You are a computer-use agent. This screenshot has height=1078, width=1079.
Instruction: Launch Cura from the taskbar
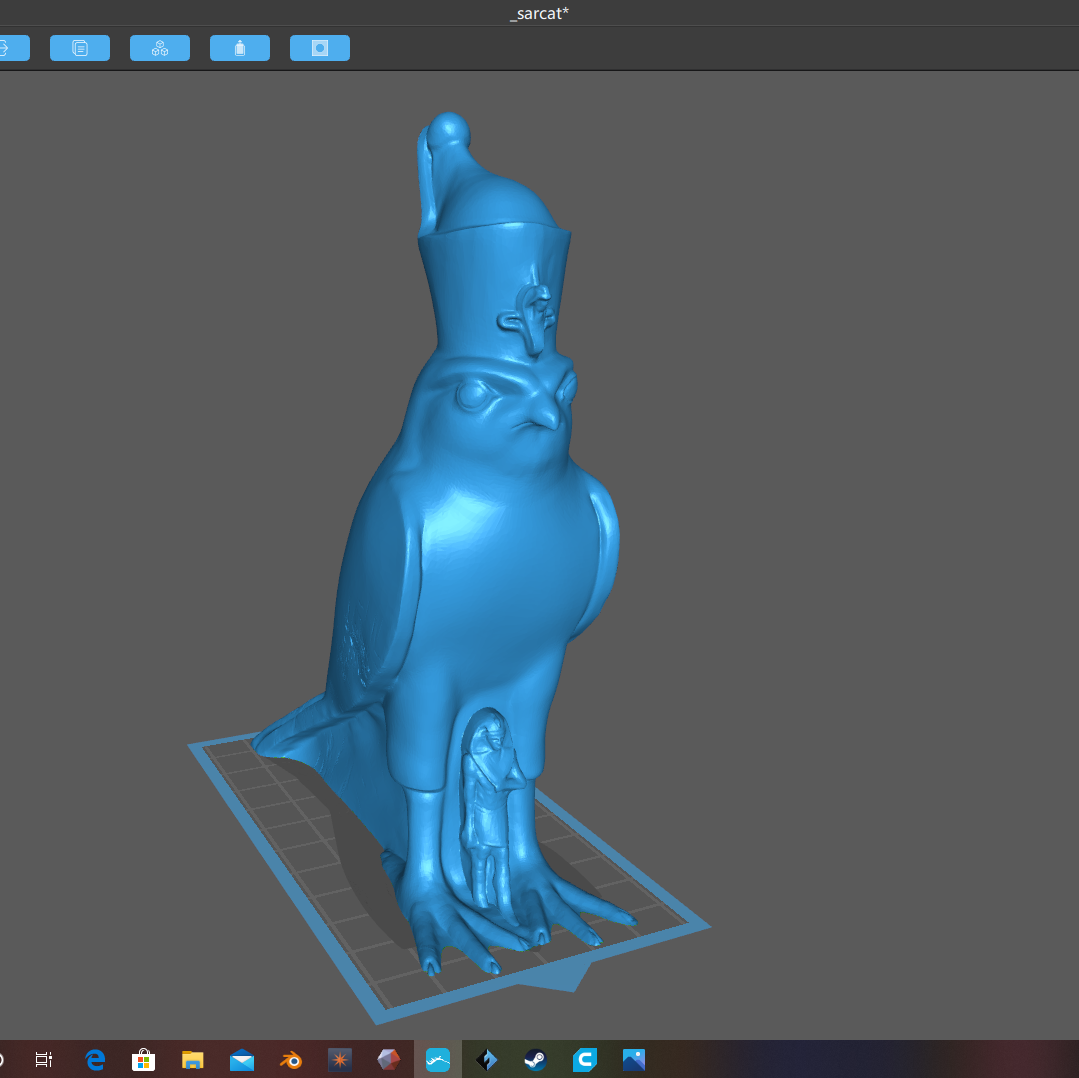coord(585,1059)
